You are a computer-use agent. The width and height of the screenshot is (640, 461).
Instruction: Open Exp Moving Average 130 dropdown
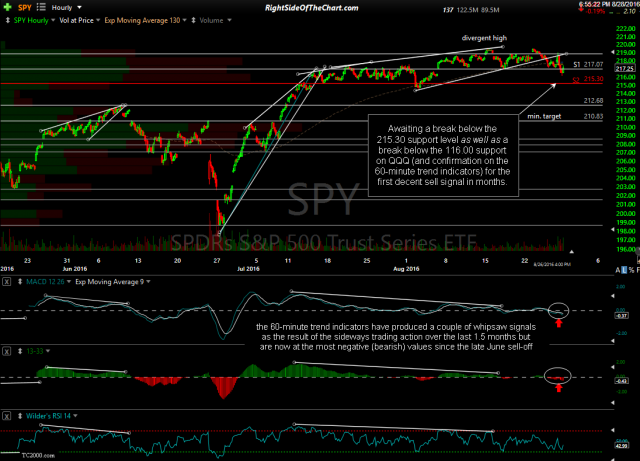[x=184, y=20]
